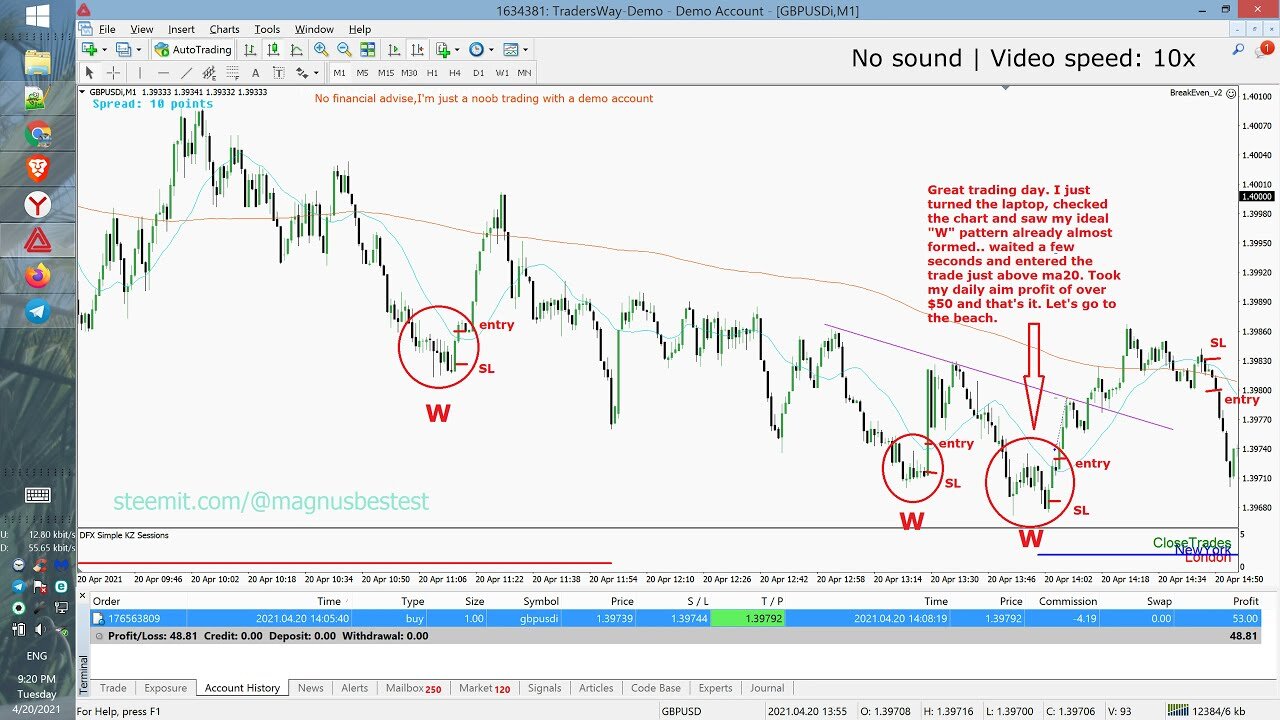Toggle Chart Shift icon
This screenshot has width=1280, height=720.
(x=417, y=49)
